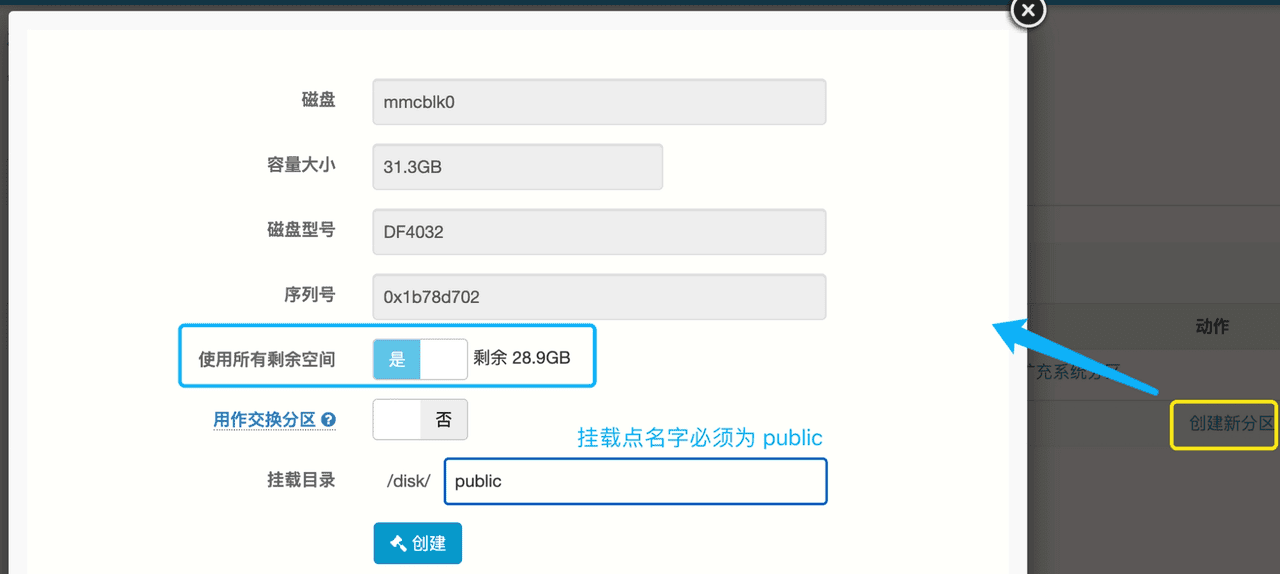Viewport: 1280px width, 574px height.
Task: Focus the 序列号 field showing 0x1b78d702
Action: click(x=599, y=297)
